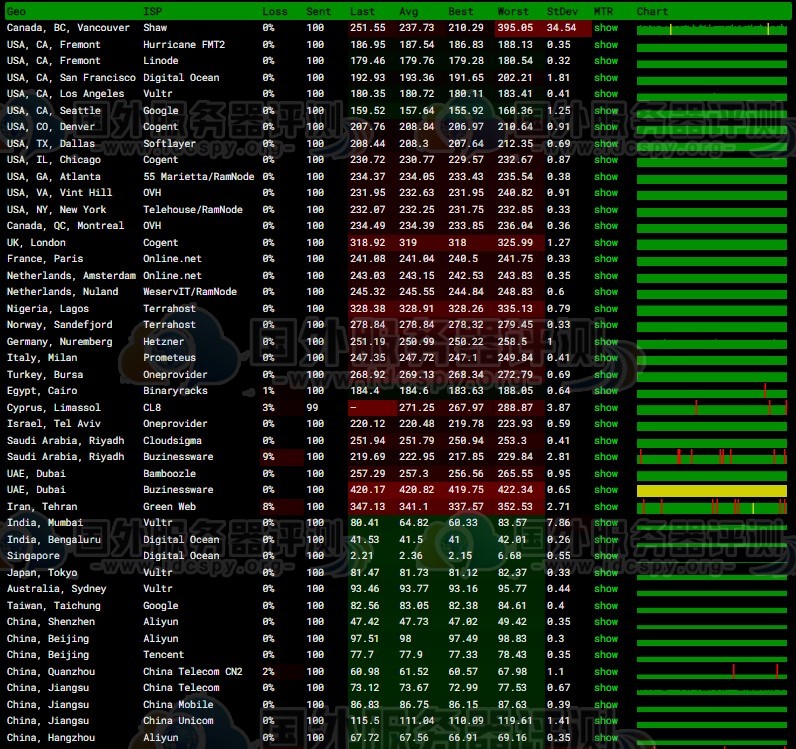Select 'China, Hangzhou' geo cell
Image resolution: width=796 pixels, height=749 pixels.
51,738
